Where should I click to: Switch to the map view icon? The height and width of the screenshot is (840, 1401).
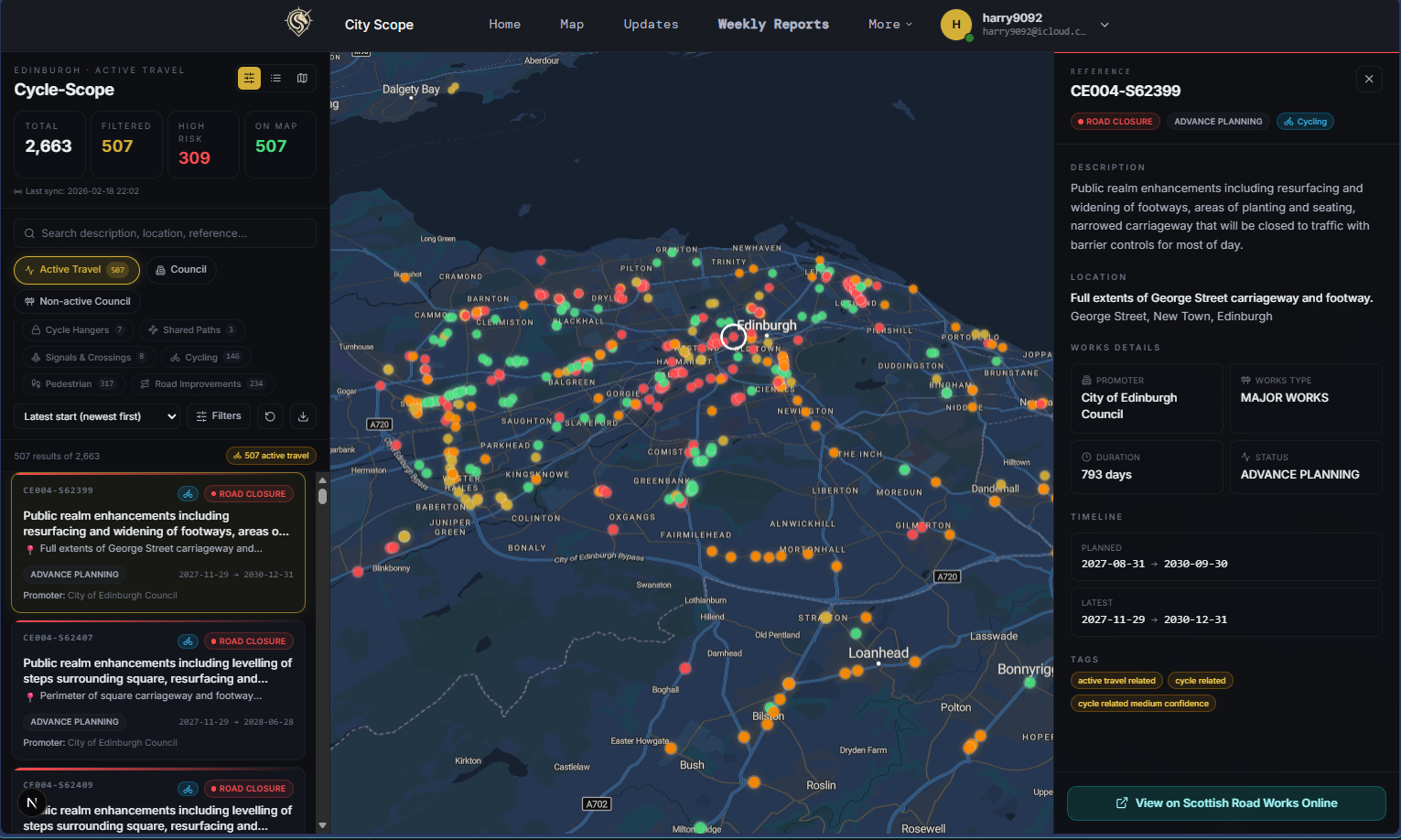coord(302,79)
